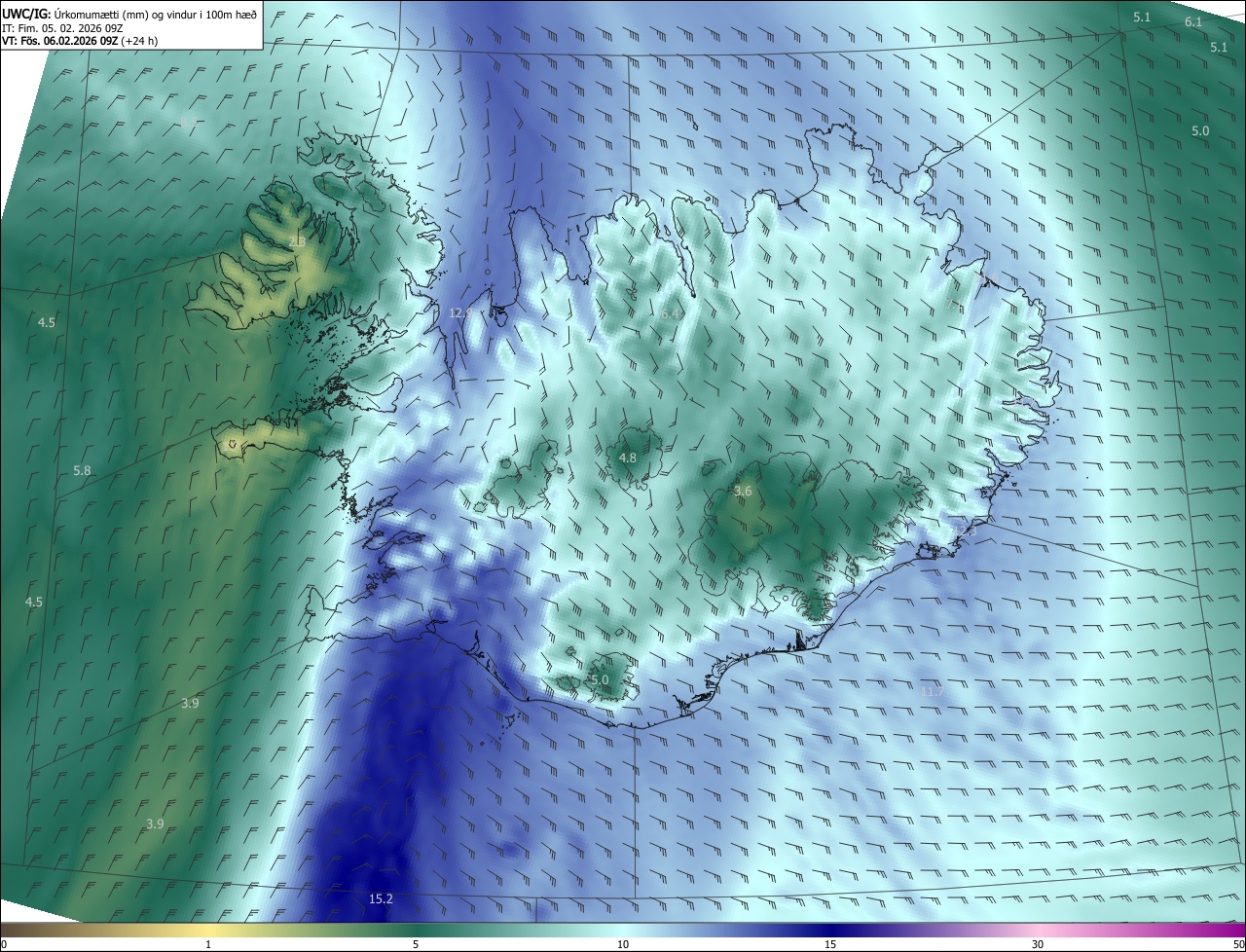Click the 3.6 value label on the map

pyautogui.click(x=743, y=492)
